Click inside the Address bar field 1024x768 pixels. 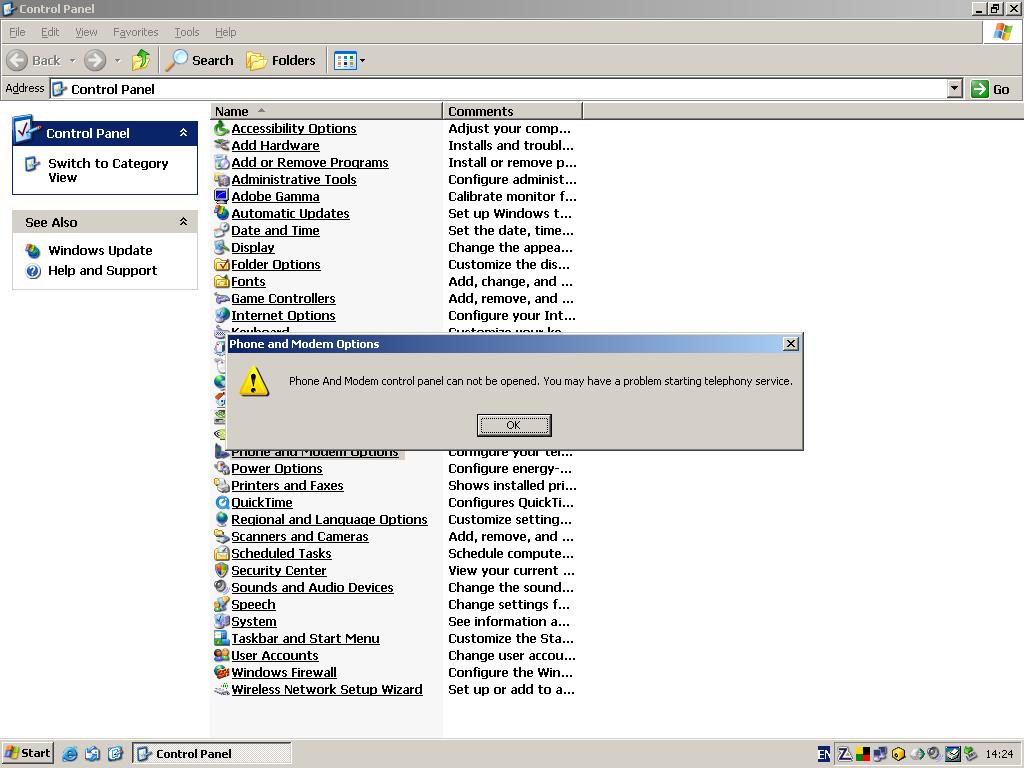coord(499,89)
